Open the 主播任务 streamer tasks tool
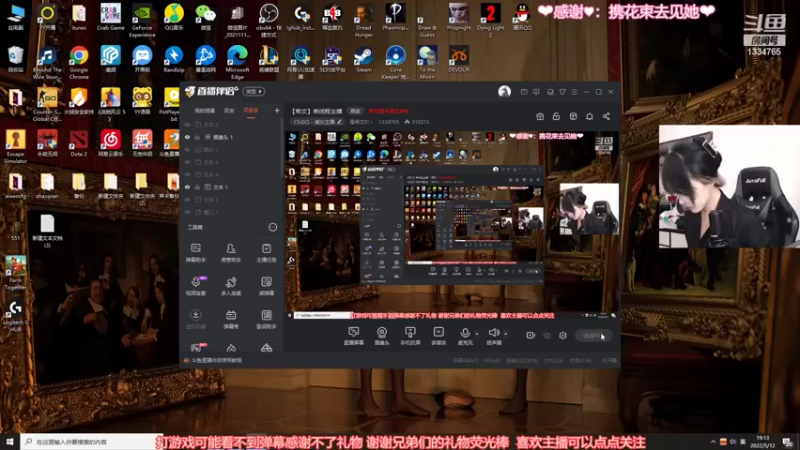 point(266,253)
